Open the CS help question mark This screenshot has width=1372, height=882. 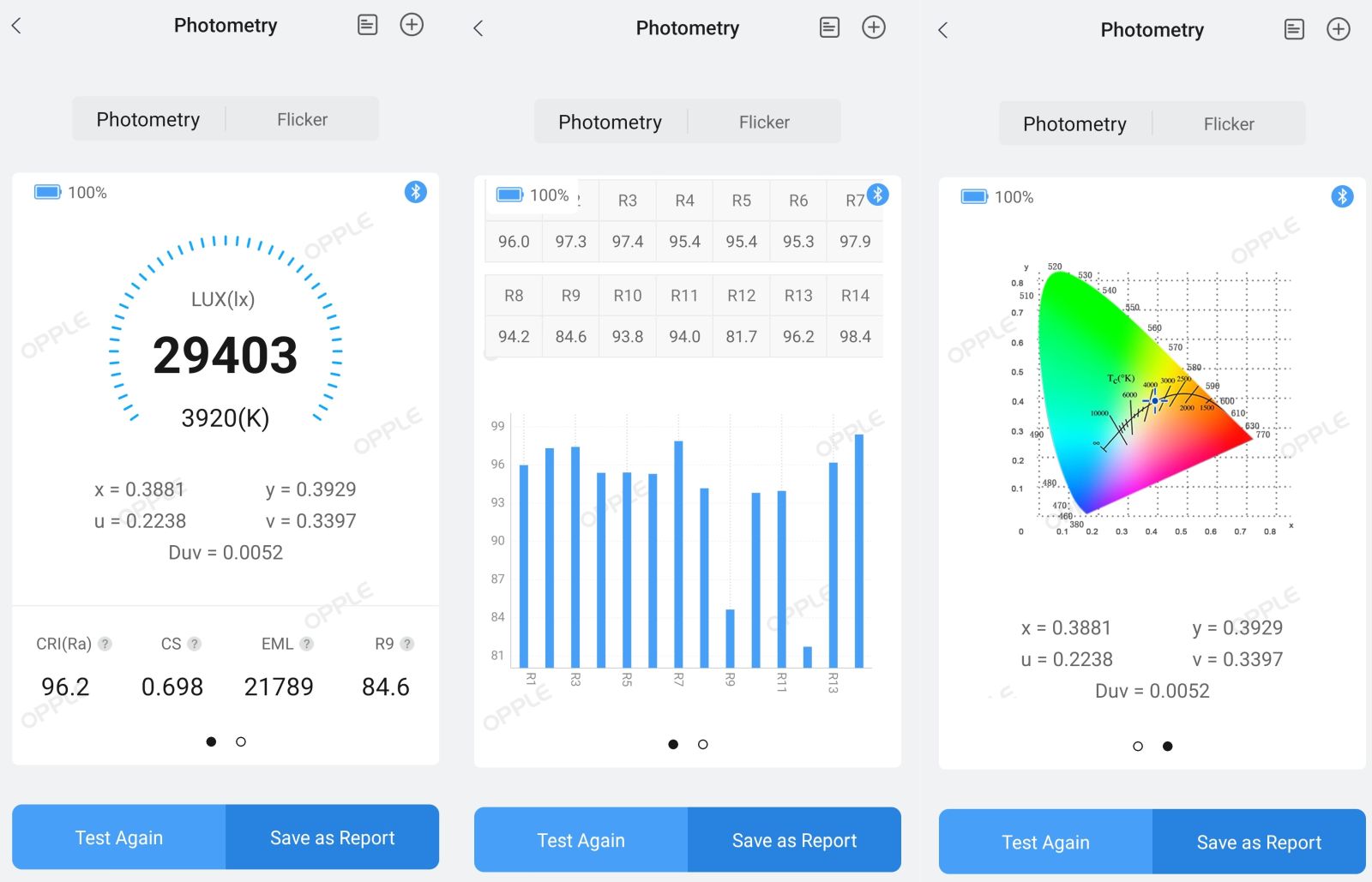click(194, 644)
